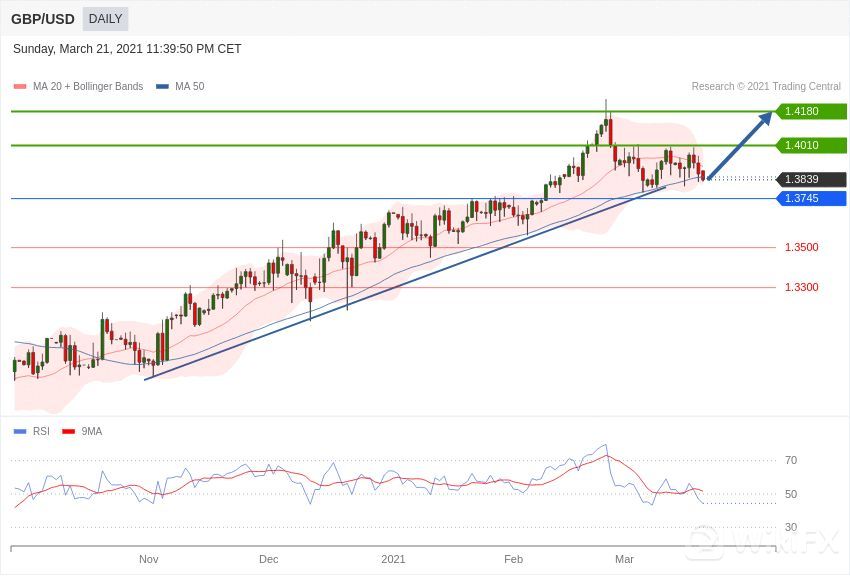The width and height of the screenshot is (850, 576).
Task: Toggle the MA 50 legend entry
Action: click(181, 87)
